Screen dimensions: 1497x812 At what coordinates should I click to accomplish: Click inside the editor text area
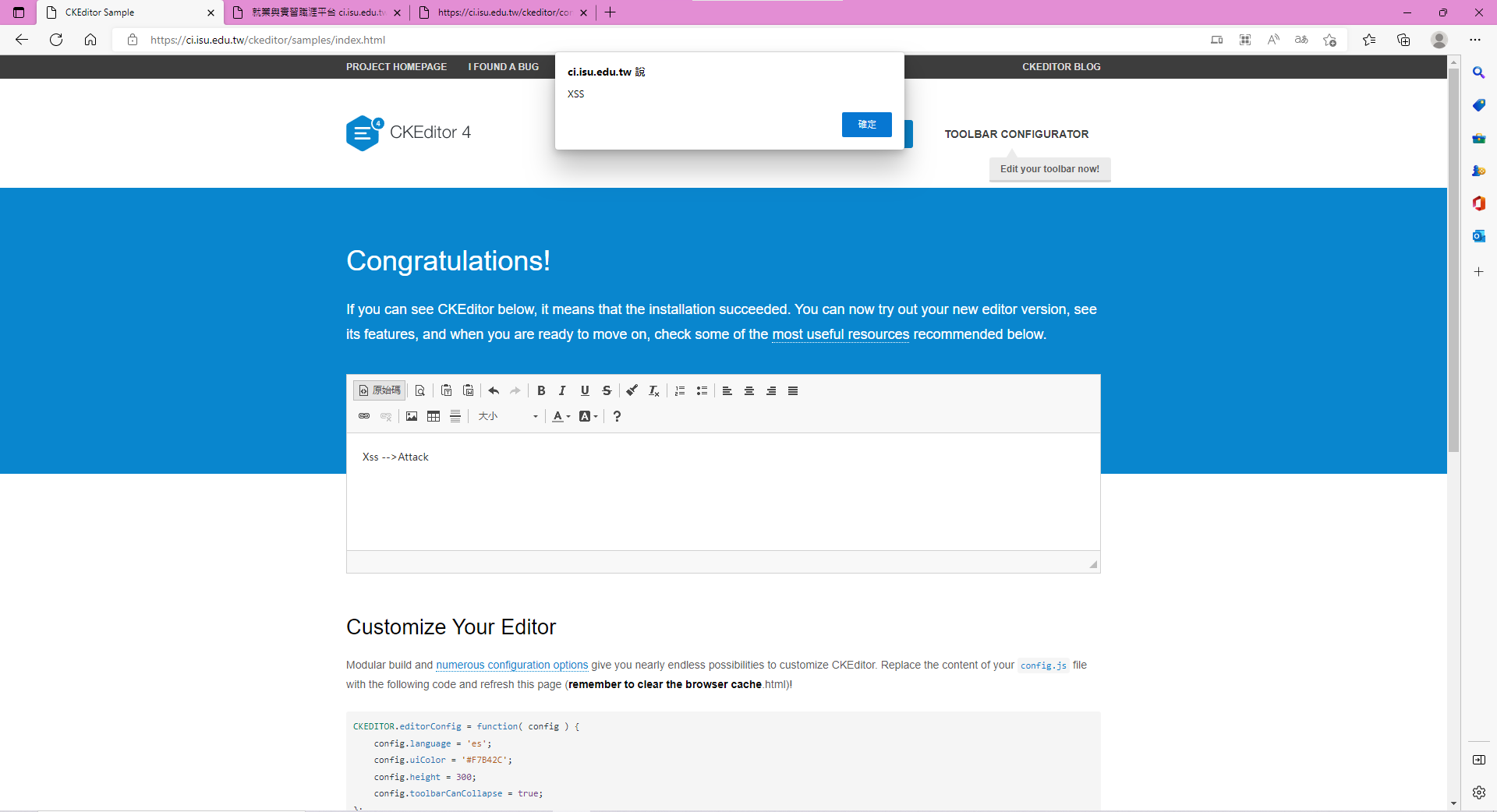pyautogui.click(x=723, y=492)
